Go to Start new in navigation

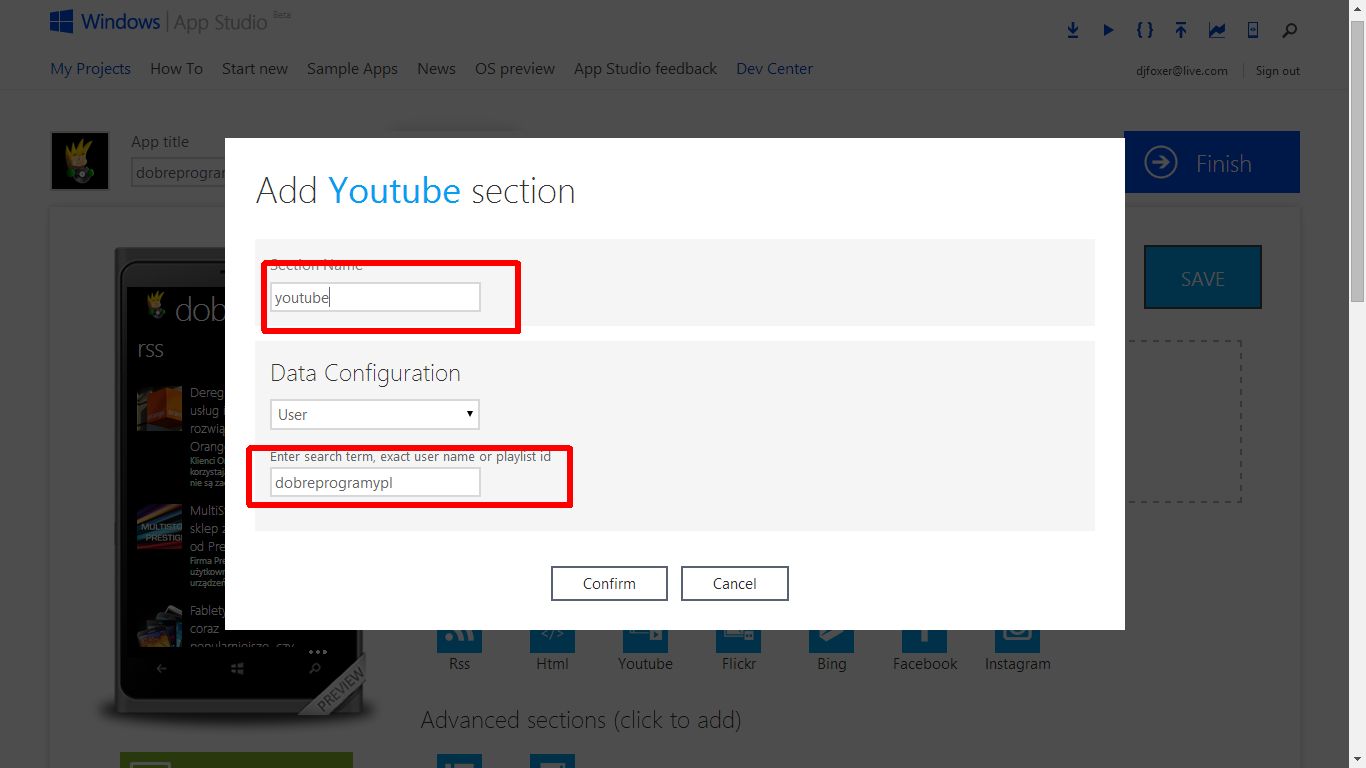[255, 69]
